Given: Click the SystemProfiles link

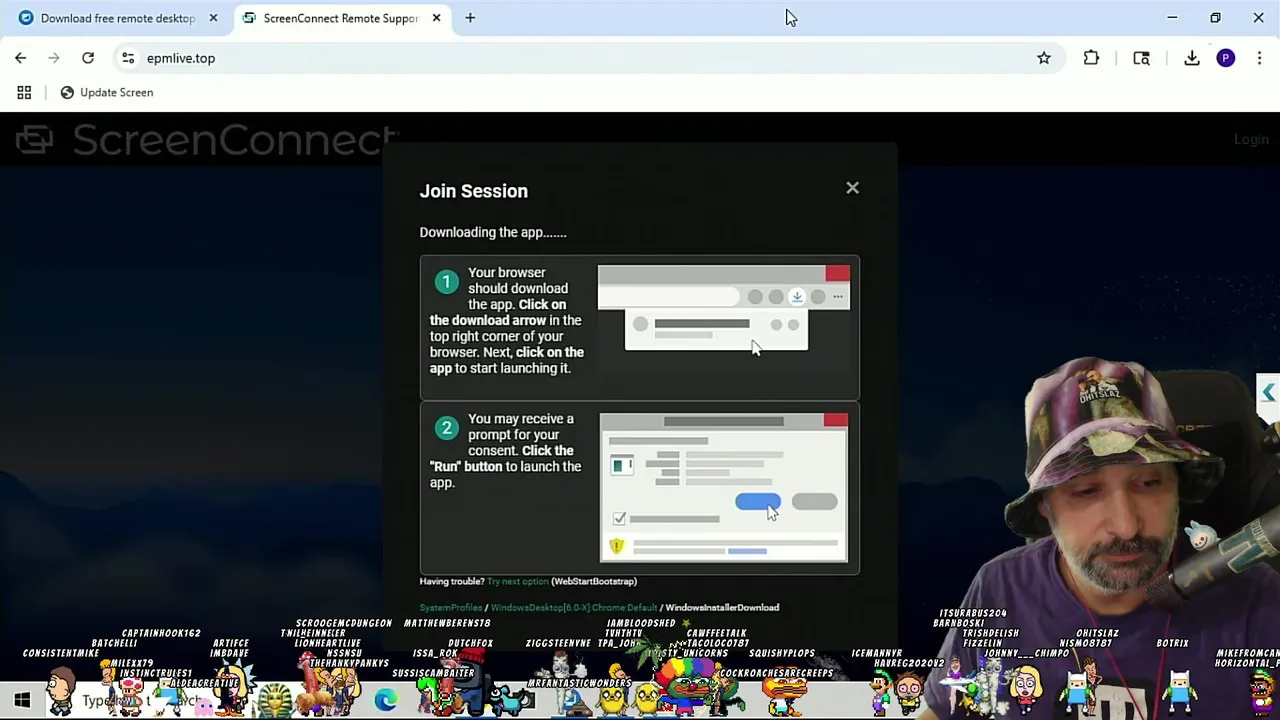Looking at the screenshot, I should pos(450,607).
